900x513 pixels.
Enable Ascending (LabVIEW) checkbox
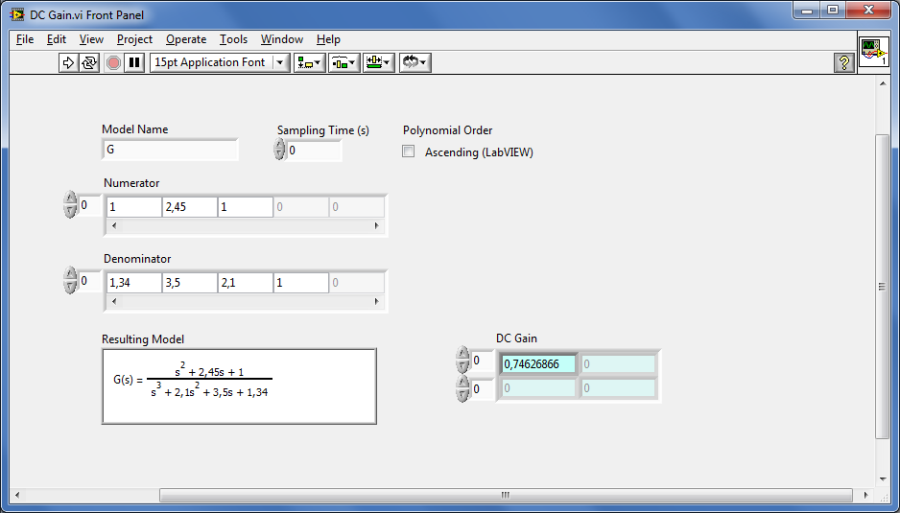coord(409,152)
